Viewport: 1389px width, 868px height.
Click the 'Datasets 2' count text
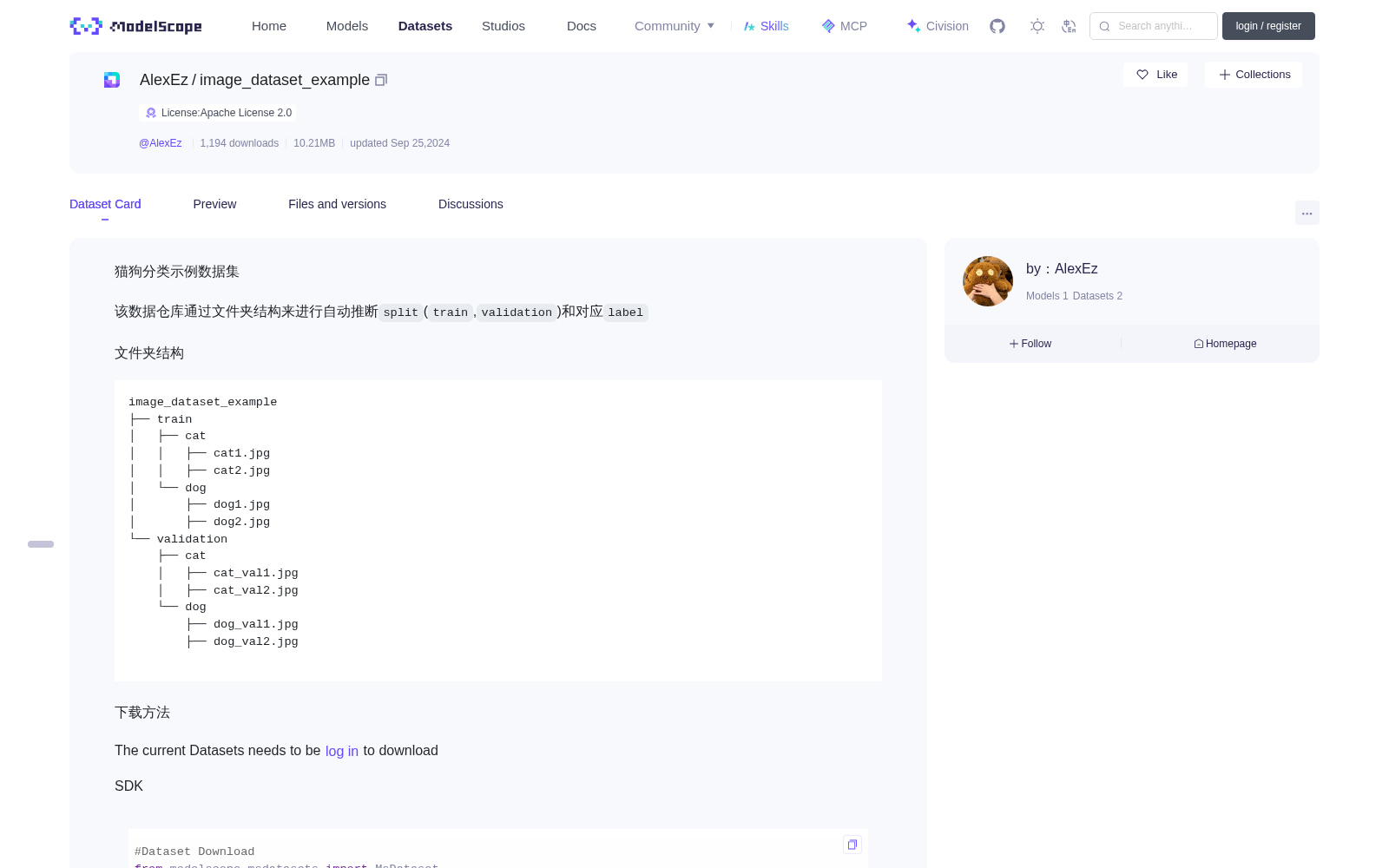click(1097, 296)
